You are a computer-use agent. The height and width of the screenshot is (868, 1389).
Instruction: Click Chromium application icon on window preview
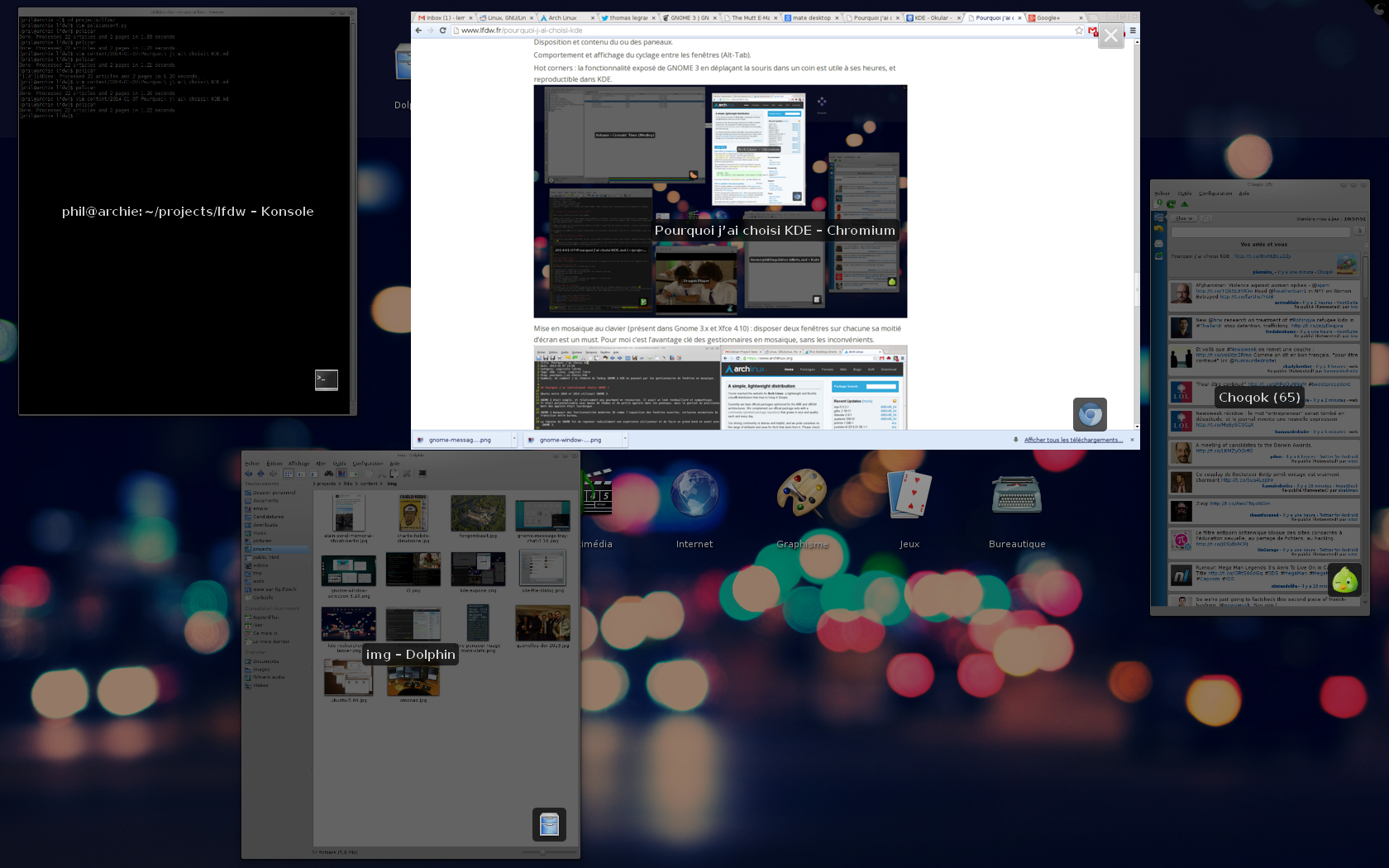[x=1090, y=414]
